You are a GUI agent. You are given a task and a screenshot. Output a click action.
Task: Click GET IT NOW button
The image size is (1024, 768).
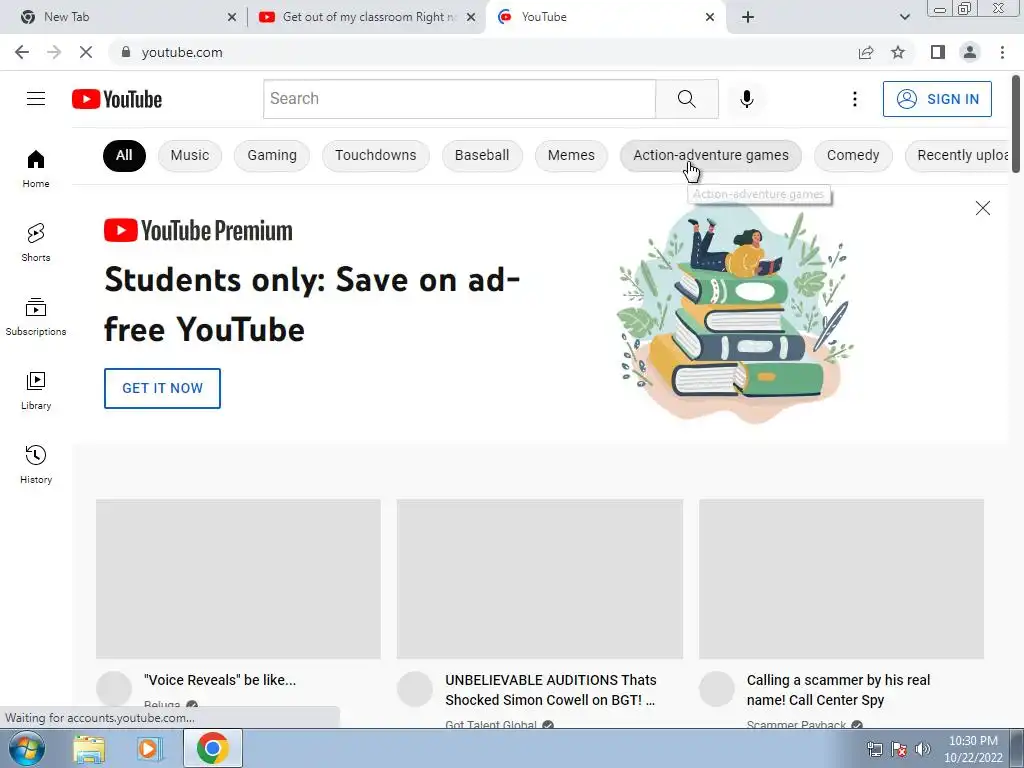coord(162,388)
